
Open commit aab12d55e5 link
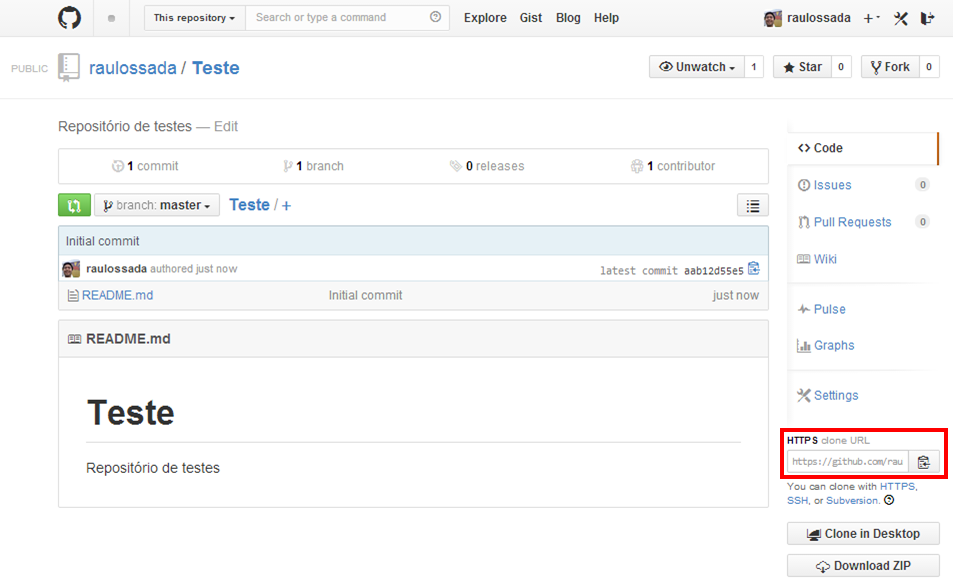point(714,271)
